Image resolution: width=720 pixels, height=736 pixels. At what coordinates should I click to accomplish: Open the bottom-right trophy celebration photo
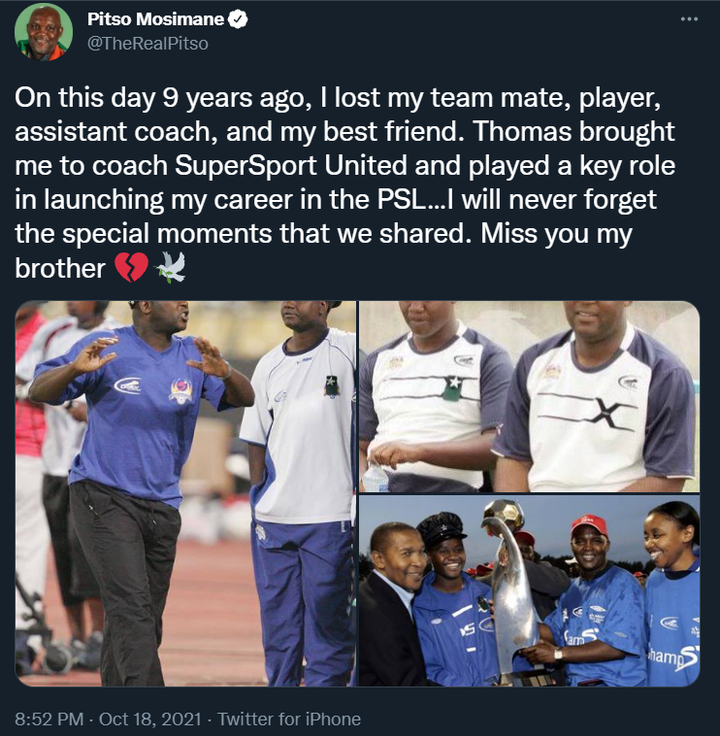coord(529,591)
